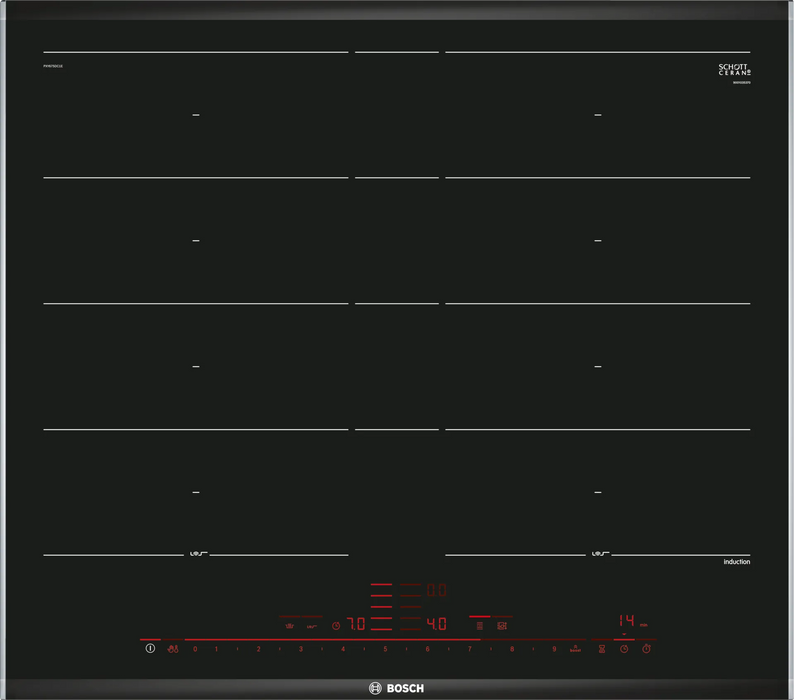The width and height of the screenshot is (794, 700).
Task: Tap the PowerMove wave icon
Action: click(312, 626)
